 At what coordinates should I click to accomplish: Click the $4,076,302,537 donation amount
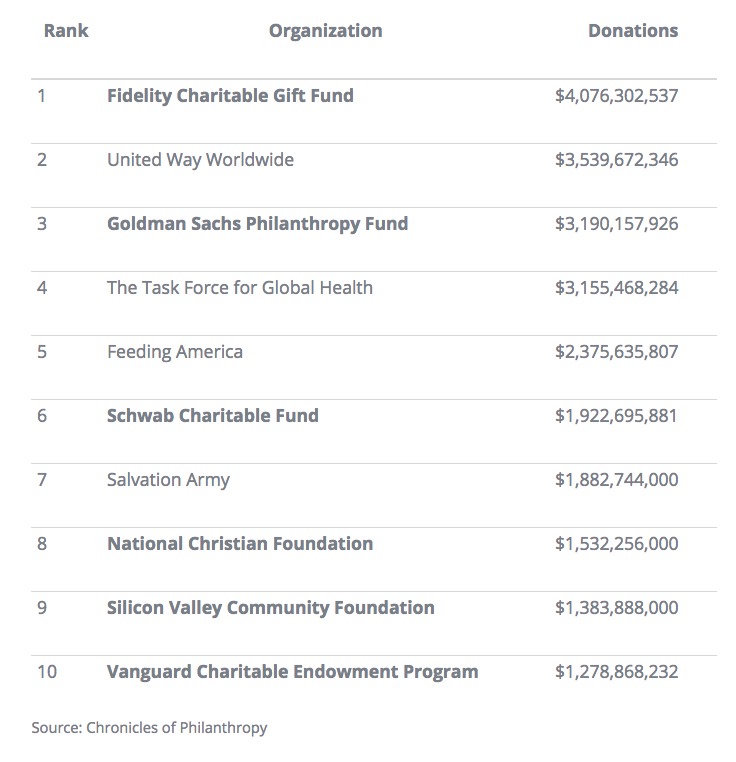tap(616, 96)
